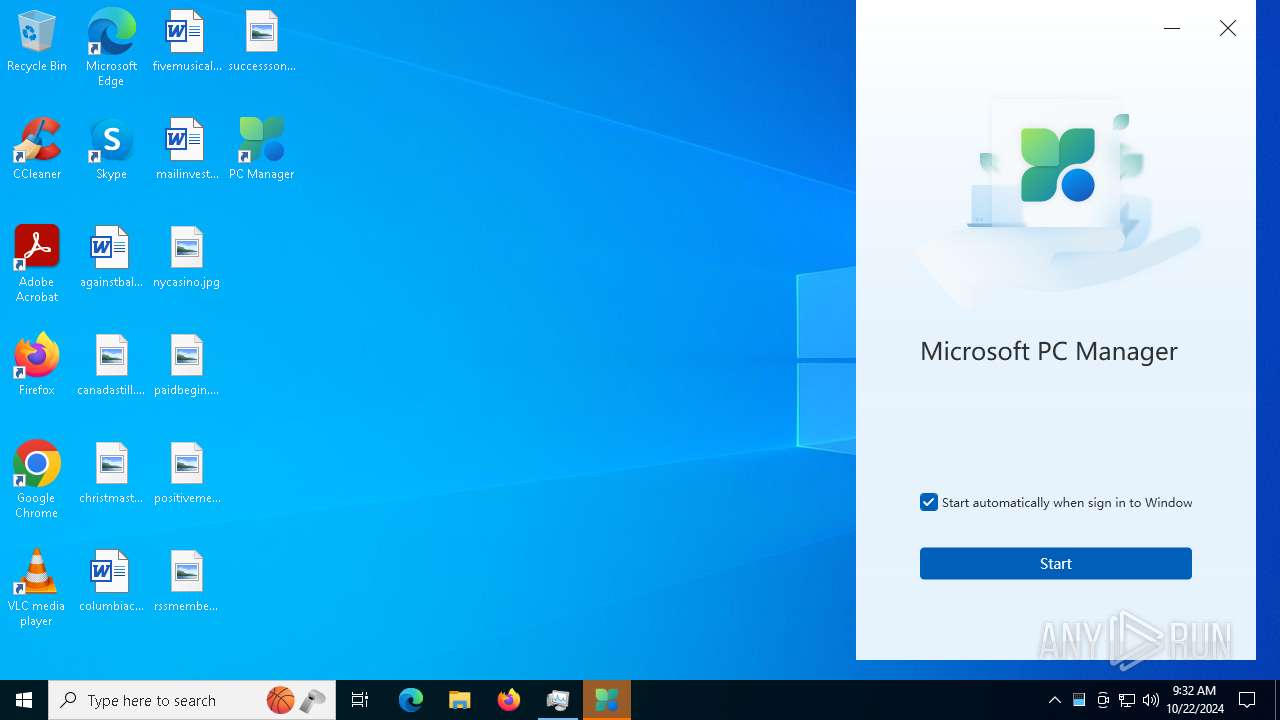This screenshot has height=720, width=1280.
Task: Select the paidbegin image file icon
Action: click(186, 366)
